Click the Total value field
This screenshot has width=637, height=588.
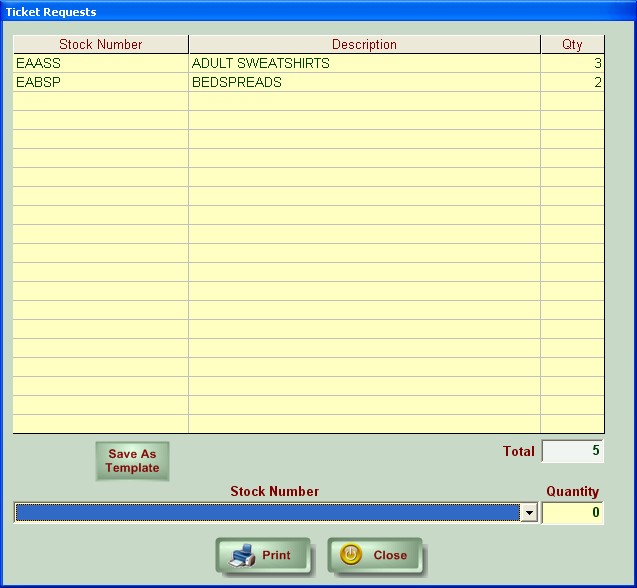click(573, 451)
